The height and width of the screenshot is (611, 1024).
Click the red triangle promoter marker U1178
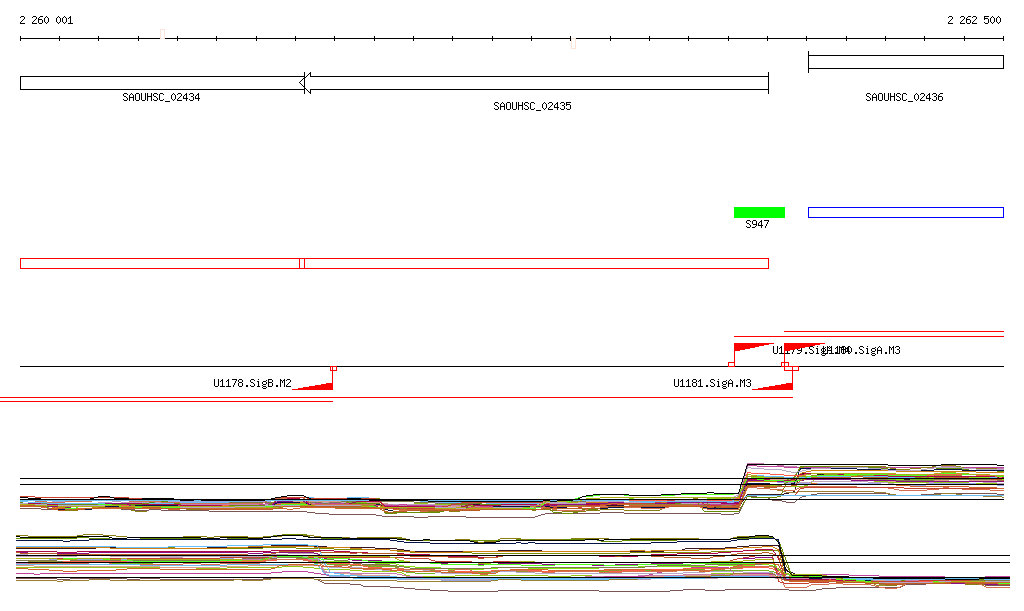pos(313,386)
